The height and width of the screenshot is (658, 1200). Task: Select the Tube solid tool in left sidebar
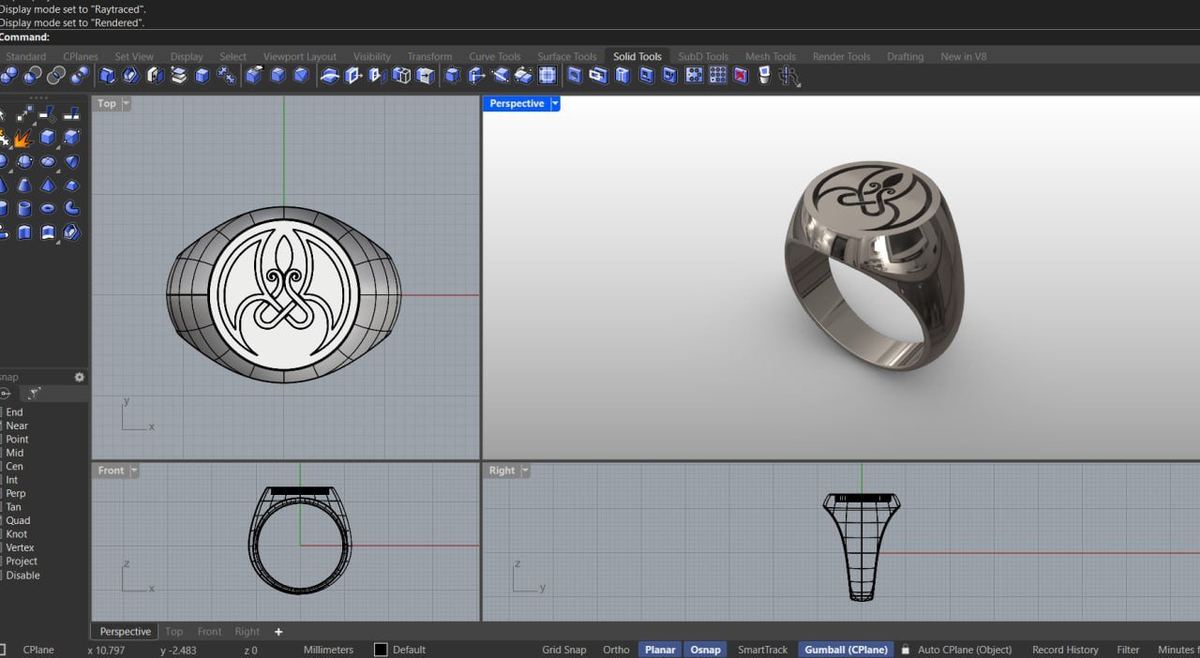point(23,209)
